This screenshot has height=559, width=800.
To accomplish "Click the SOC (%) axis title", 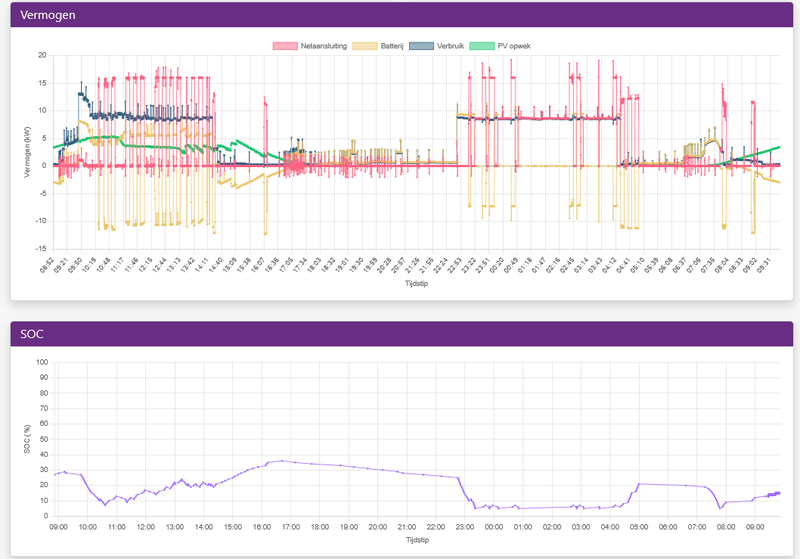I will [27, 439].
